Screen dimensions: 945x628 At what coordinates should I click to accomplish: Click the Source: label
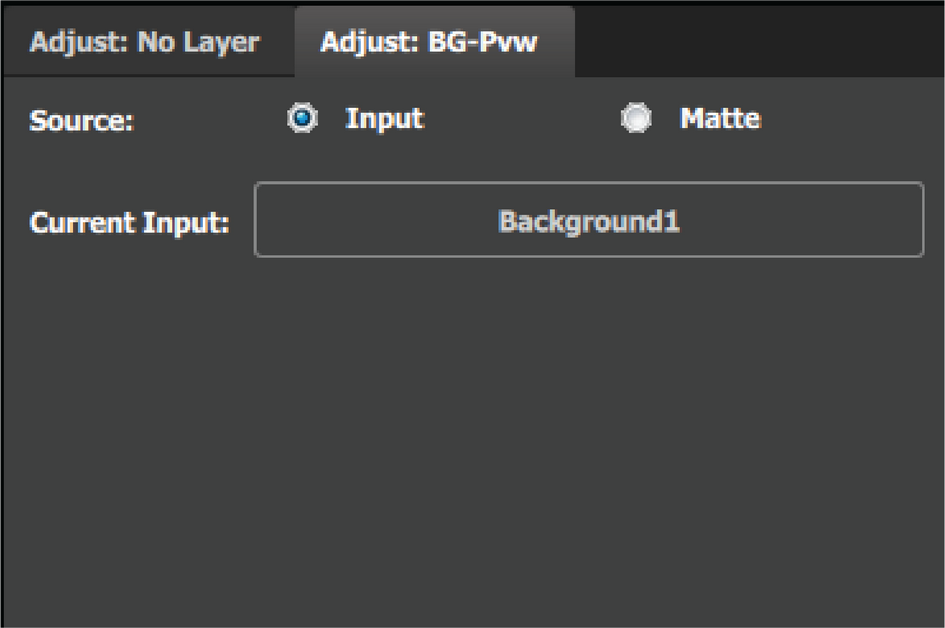click(x=81, y=121)
